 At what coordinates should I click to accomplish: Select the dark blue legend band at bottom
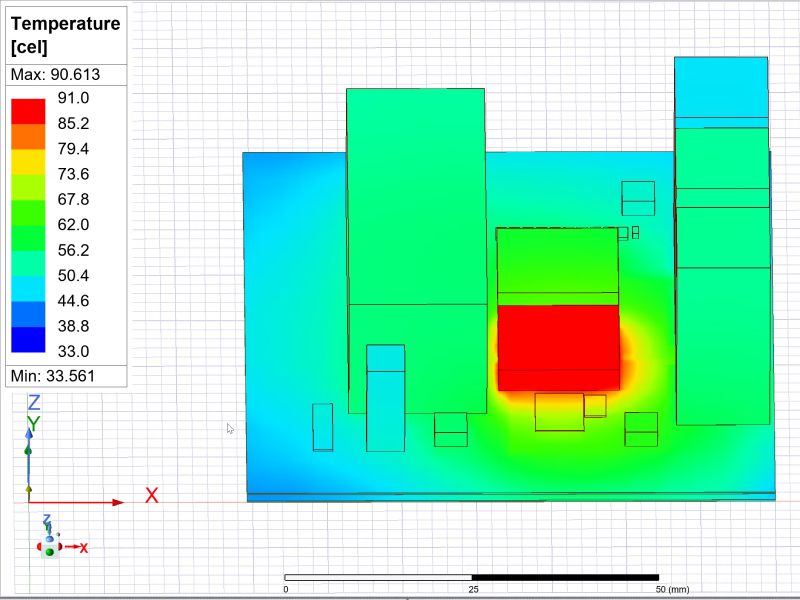(x=28, y=339)
